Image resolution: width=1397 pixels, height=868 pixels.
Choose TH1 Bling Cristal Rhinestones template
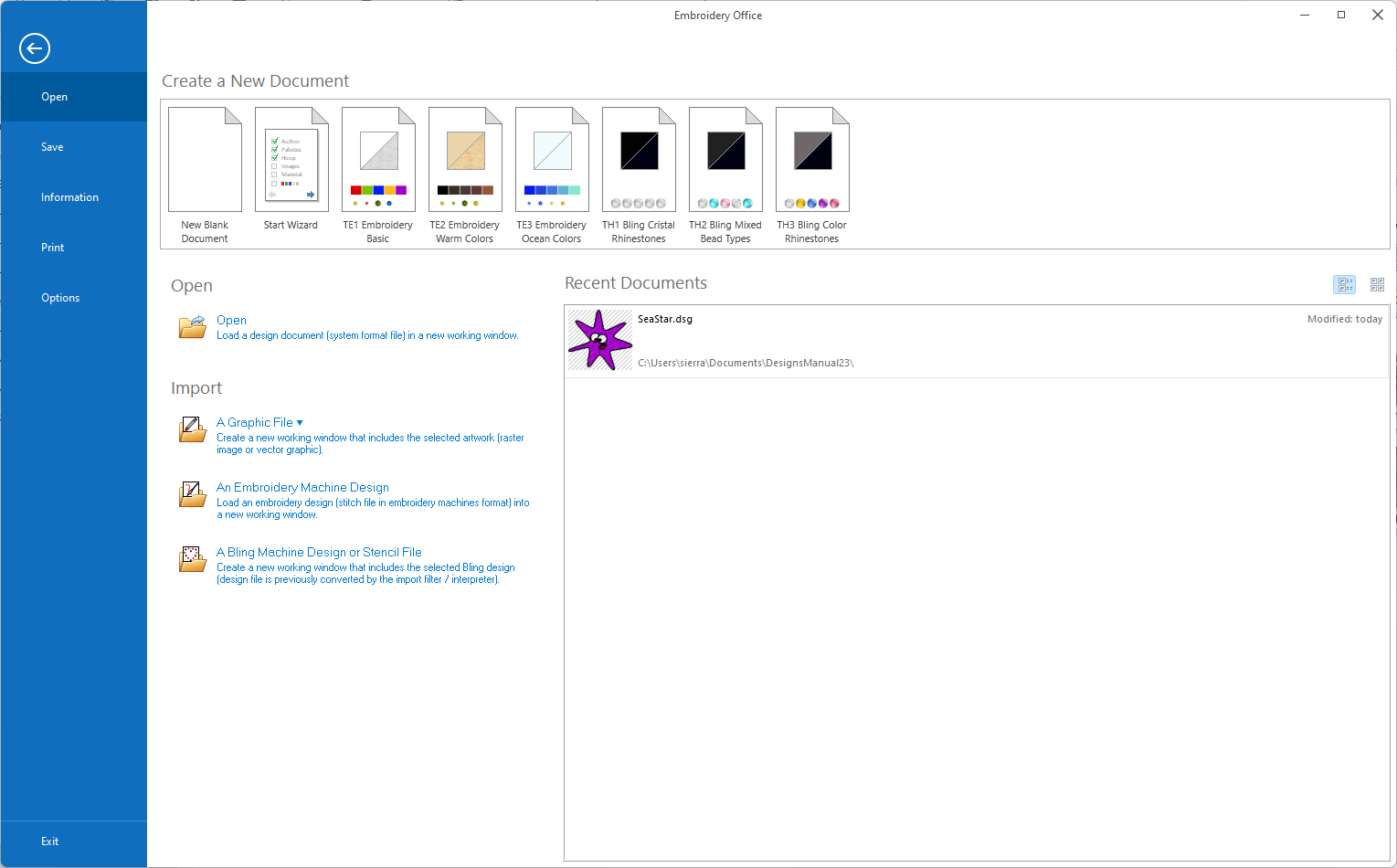click(x=639, y=175)
